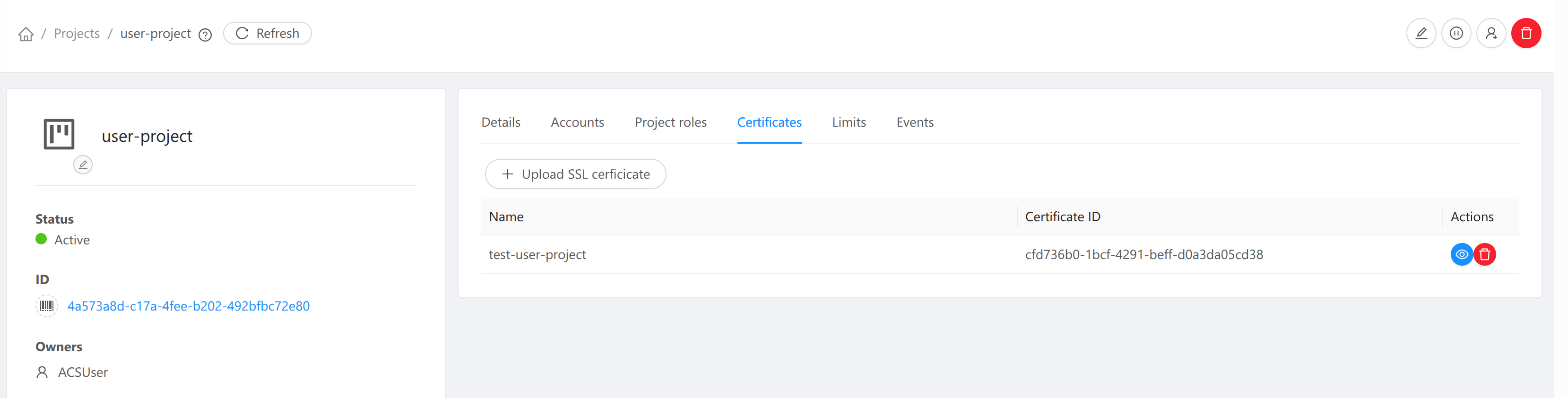Switch to the Accounts tab
The height and width of the screenshot is (398, 1568).
[577, 122]
